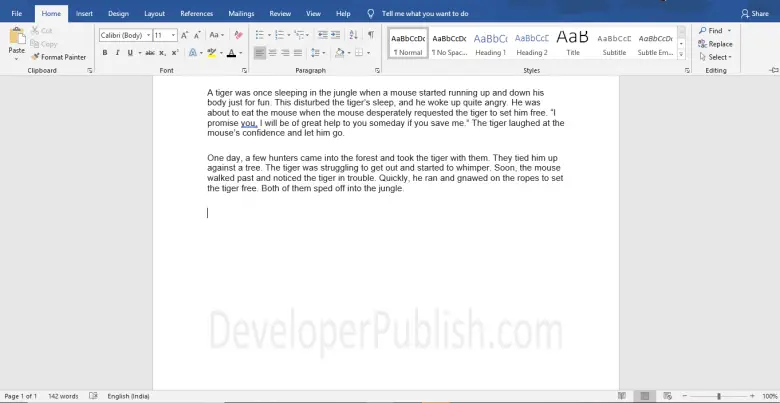
Task: Apply the Title style
Action: pyautogui.click(x=573, y=44)
